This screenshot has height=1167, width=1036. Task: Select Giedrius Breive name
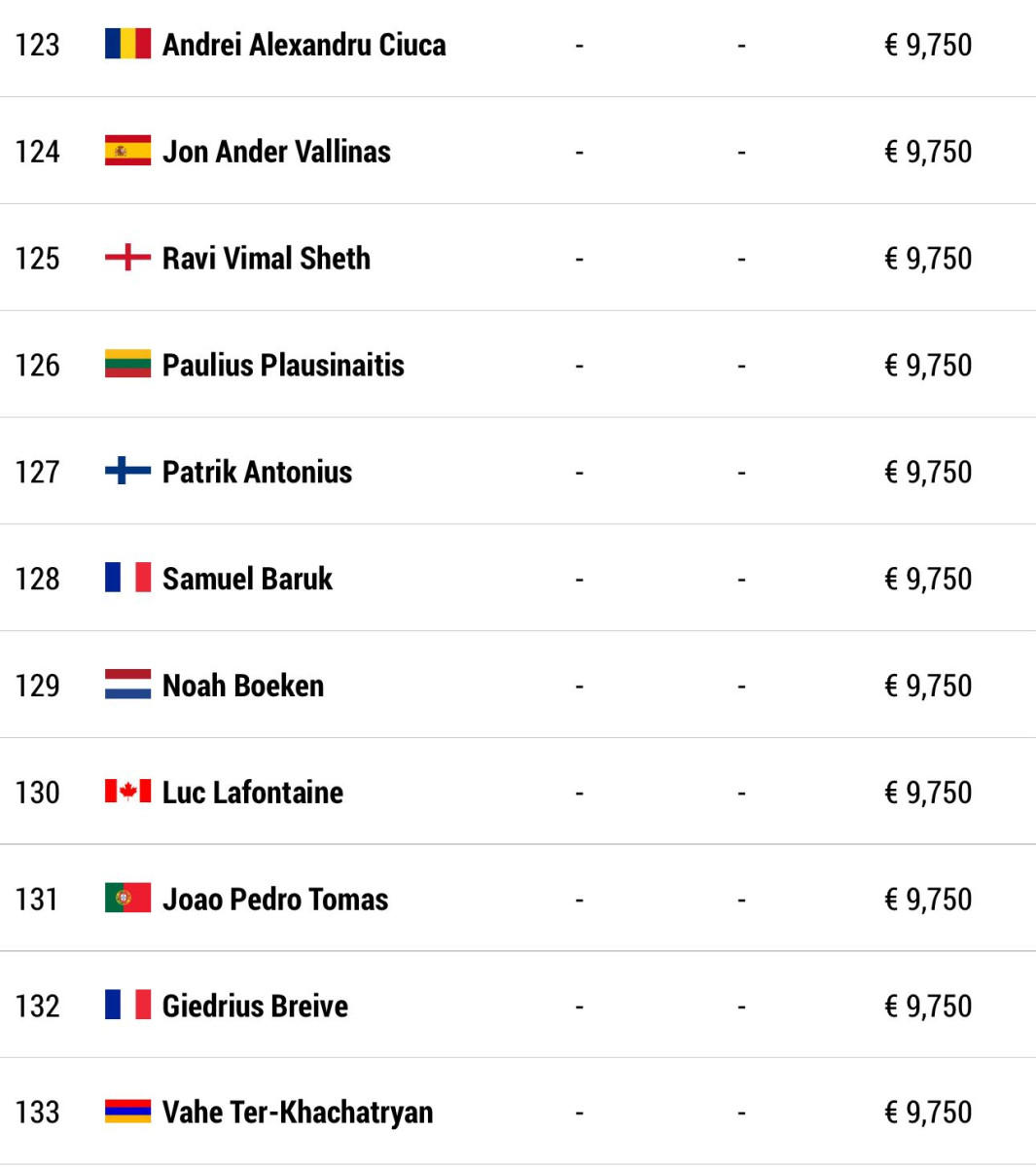[x=255, y=1006]
